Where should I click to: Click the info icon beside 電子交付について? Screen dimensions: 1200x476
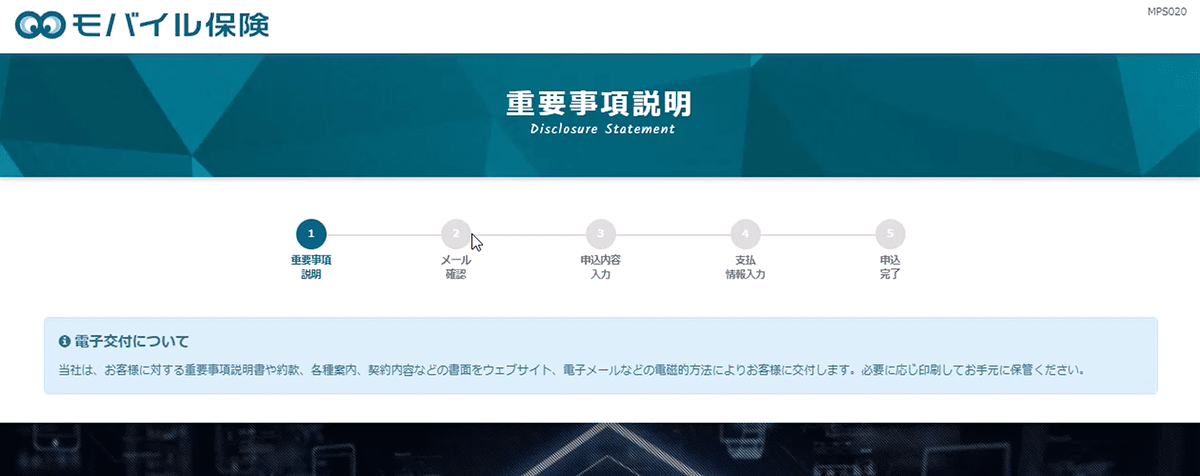(x=64, y=342)
